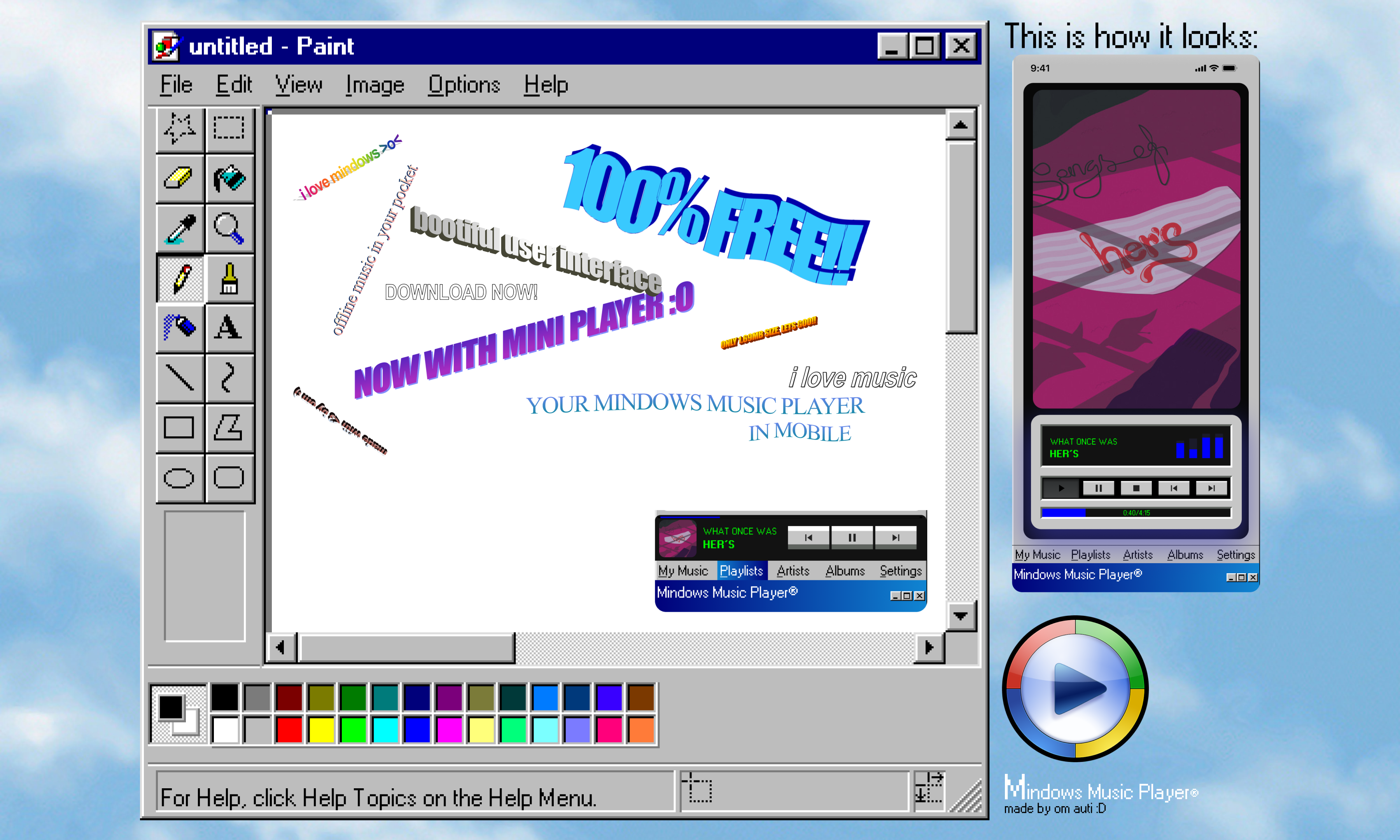
Task: Select the Airbrush spray can tool
Action: (x=180, y=328)
